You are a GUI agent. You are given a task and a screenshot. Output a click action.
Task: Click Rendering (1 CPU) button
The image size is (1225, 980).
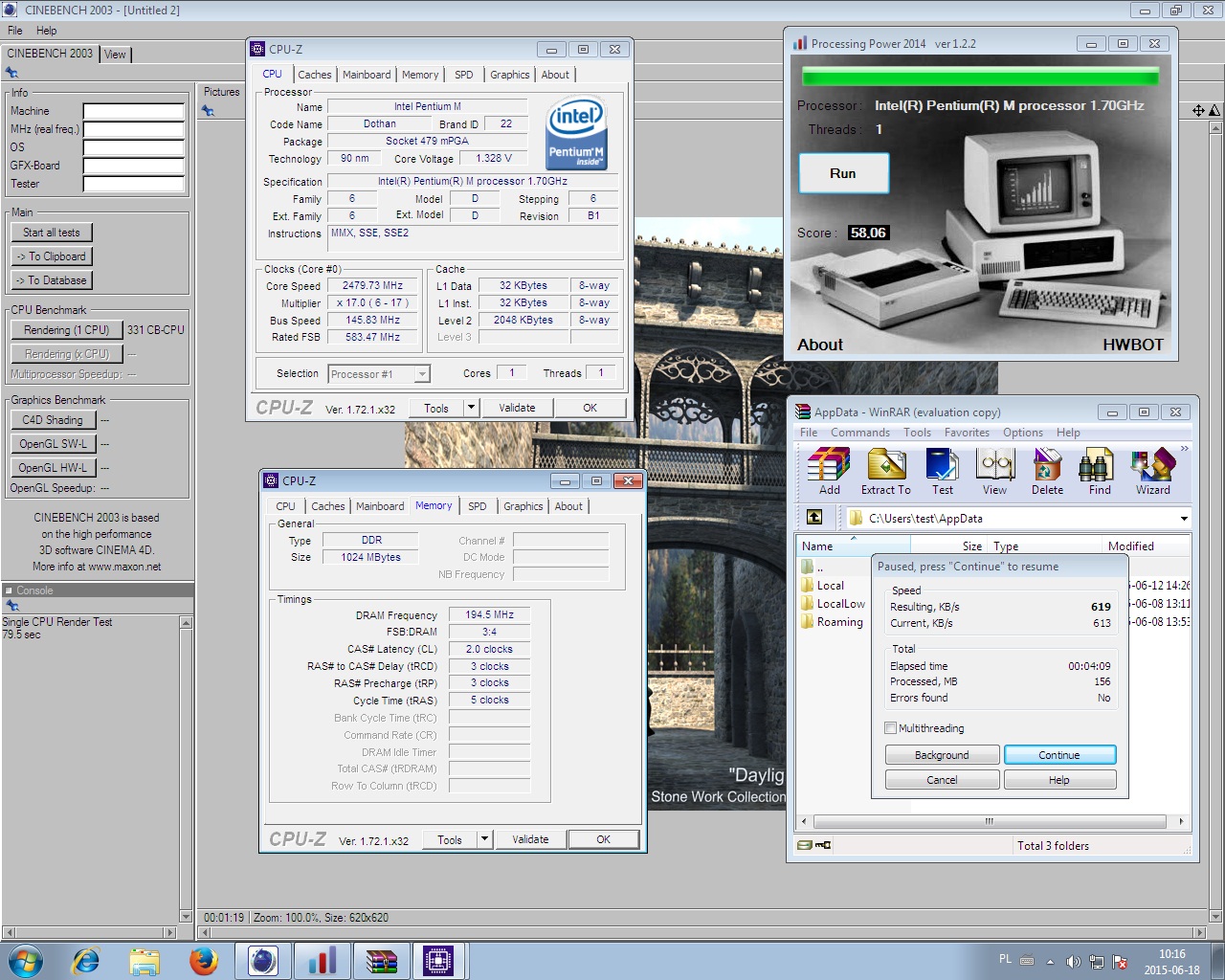pyautogui.click(x=67, y=330)
